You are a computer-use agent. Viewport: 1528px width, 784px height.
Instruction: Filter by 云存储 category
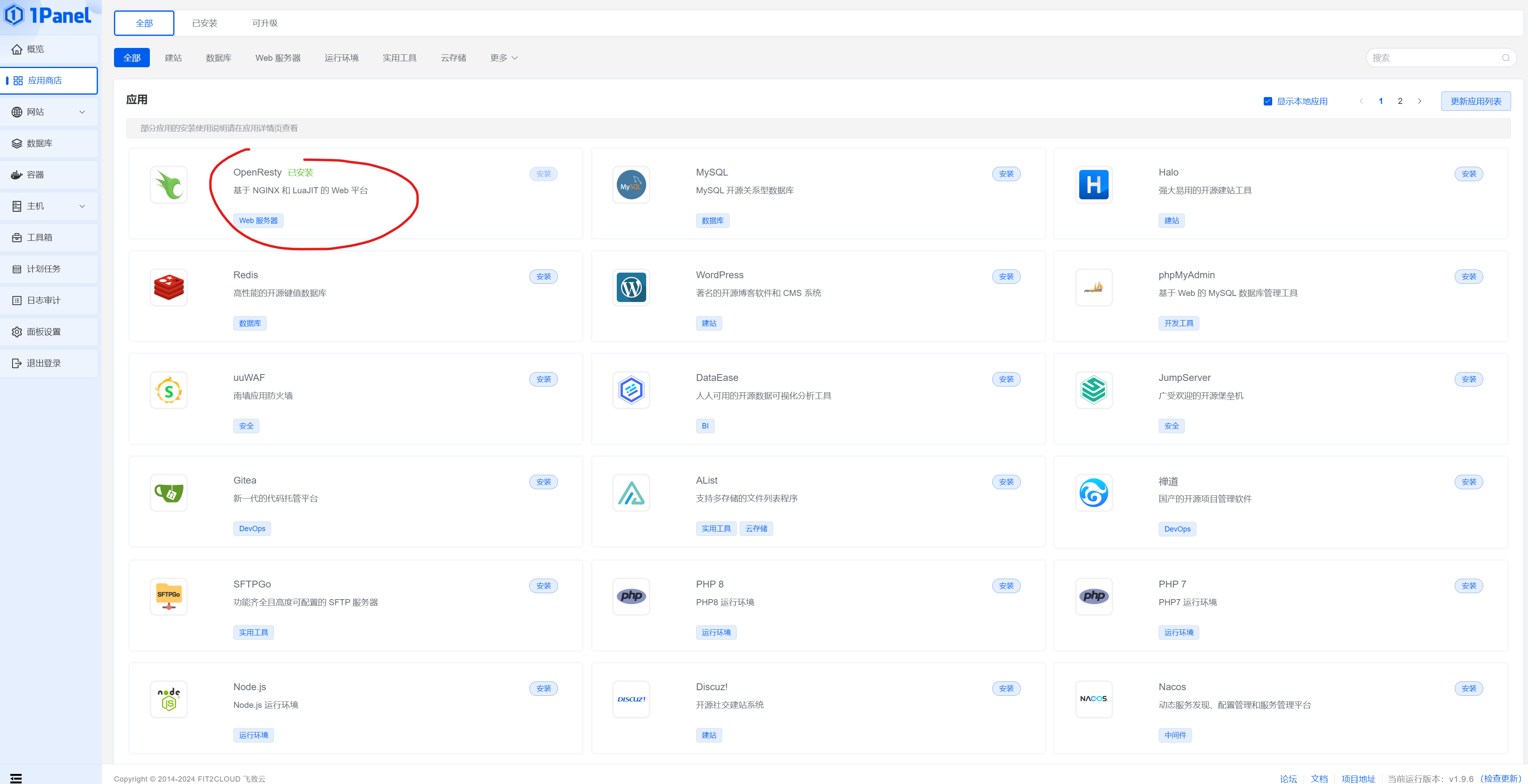pos(453,58)
